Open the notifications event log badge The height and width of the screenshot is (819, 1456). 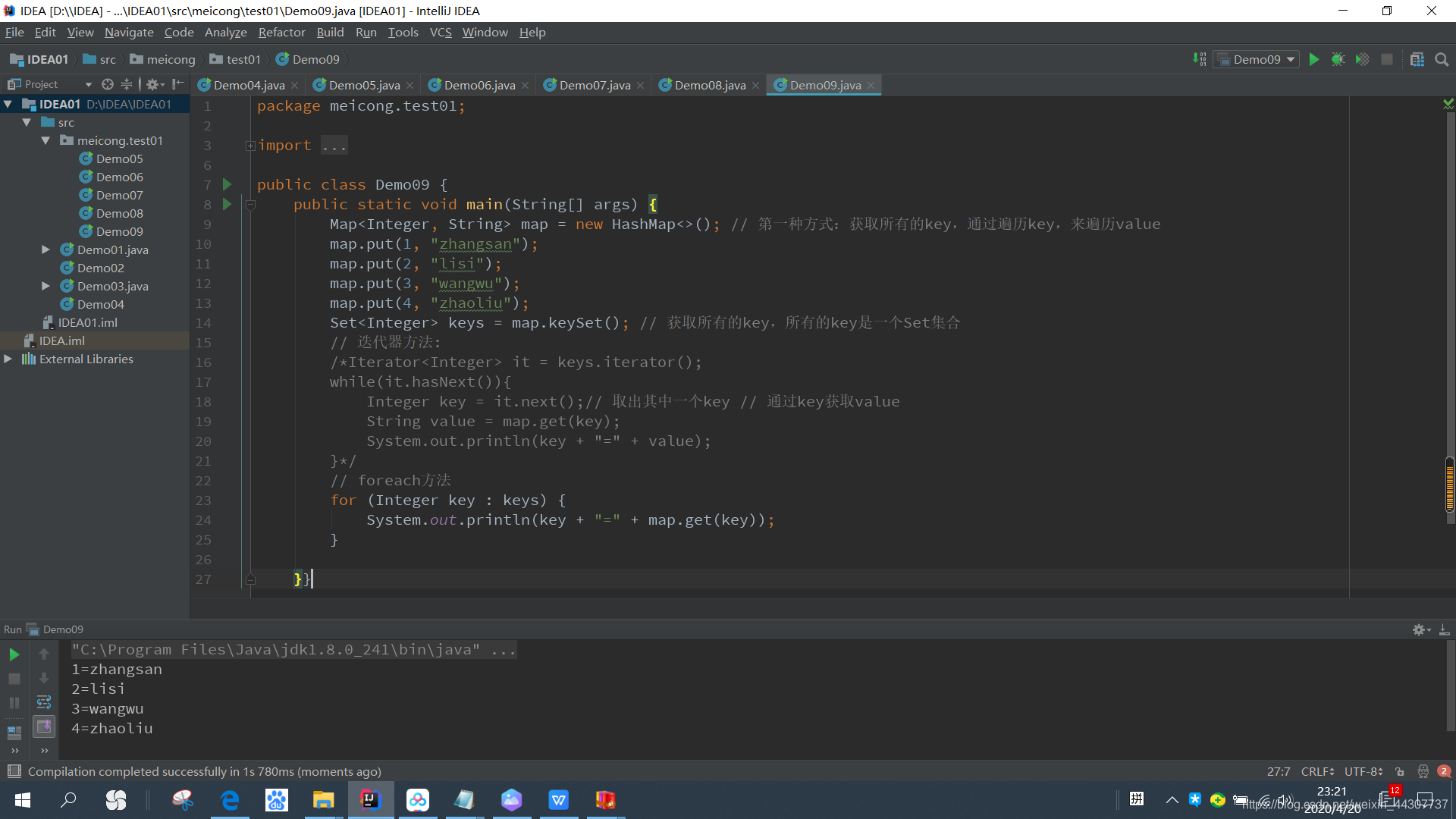pyautogui.click(x=1444, y=771)
